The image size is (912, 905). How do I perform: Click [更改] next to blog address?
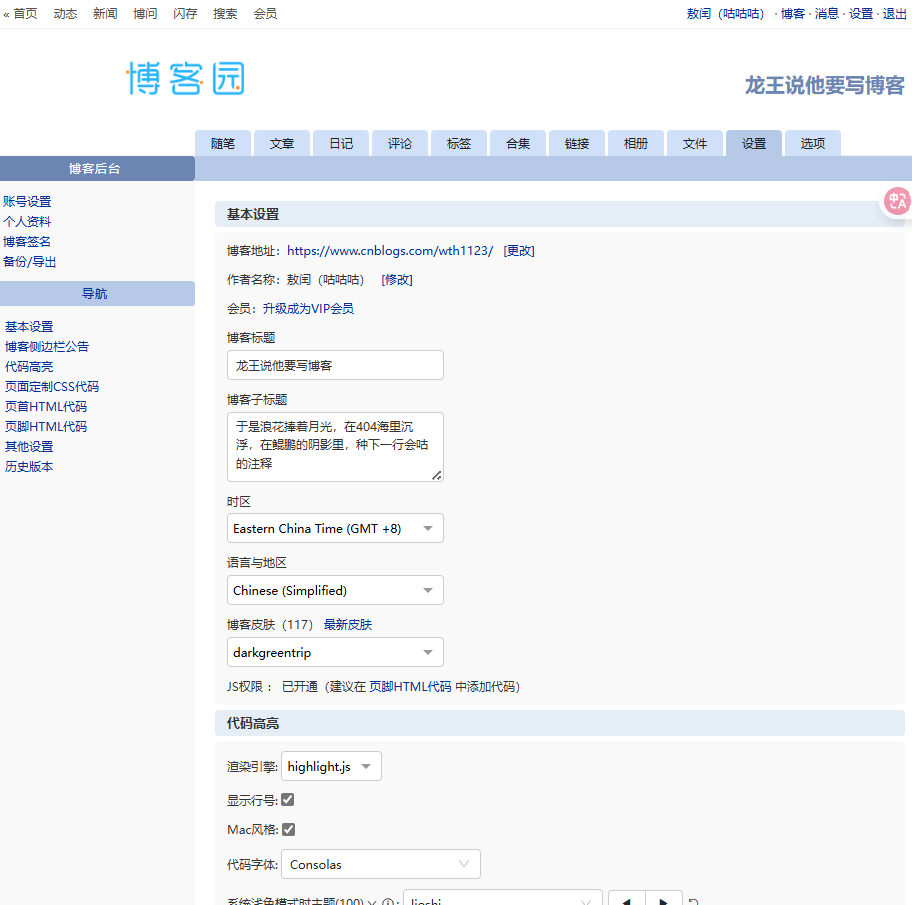click(x=519, y=251)
